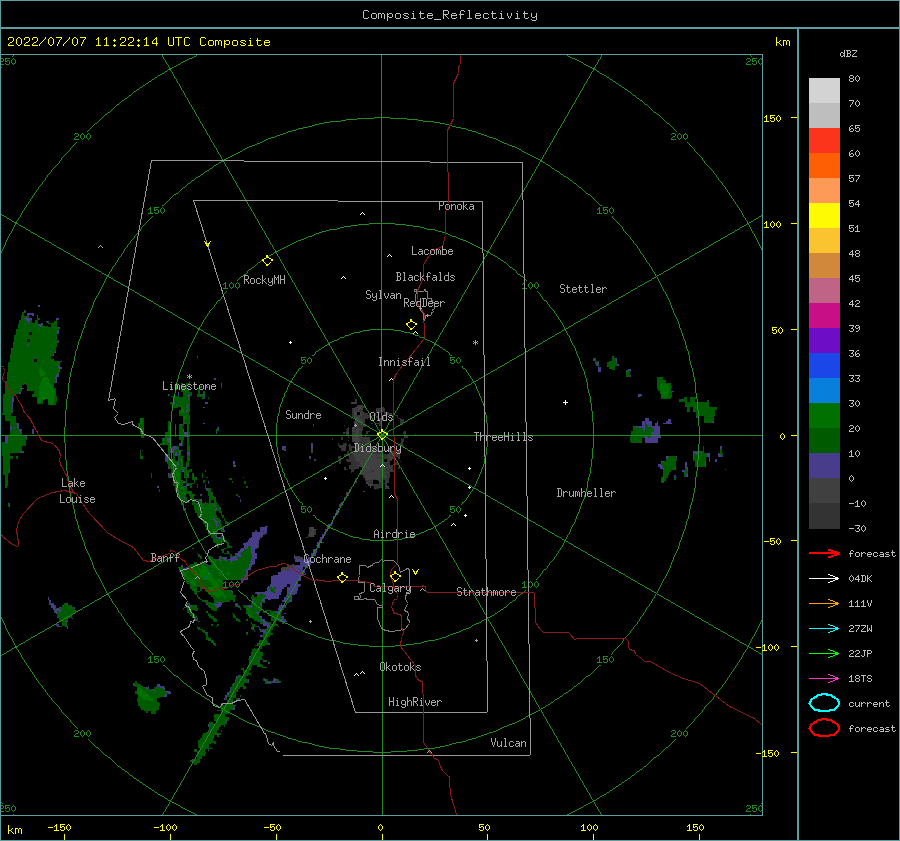The image size is (900, 841).
Task: Click the RockyMH label
Action: (264, 280)
